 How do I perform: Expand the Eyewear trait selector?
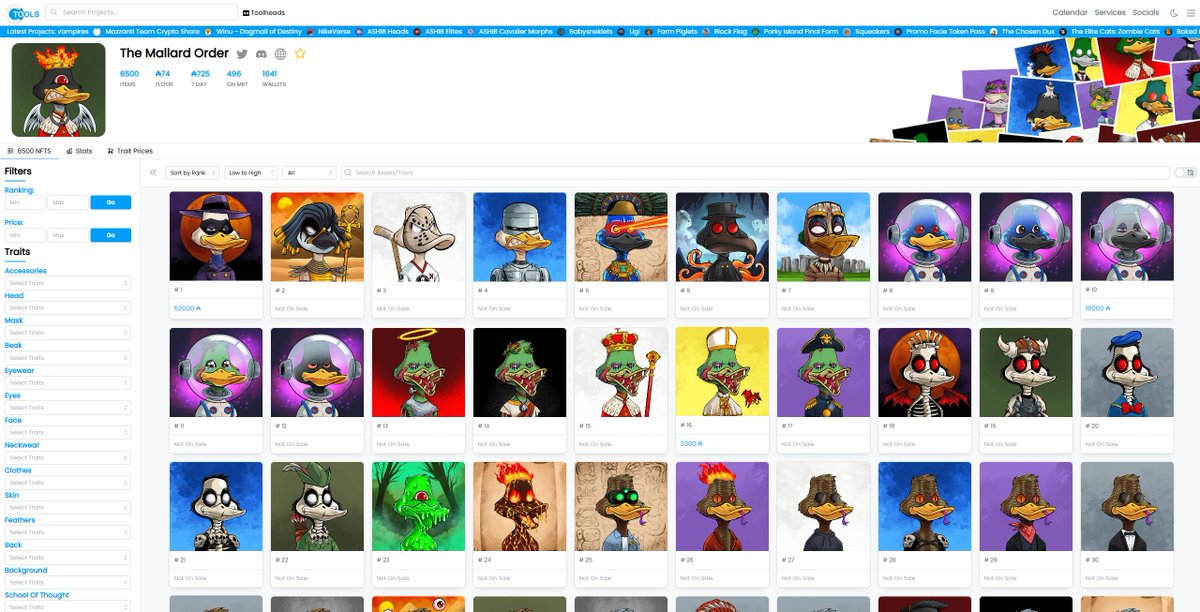pos(68,383)
